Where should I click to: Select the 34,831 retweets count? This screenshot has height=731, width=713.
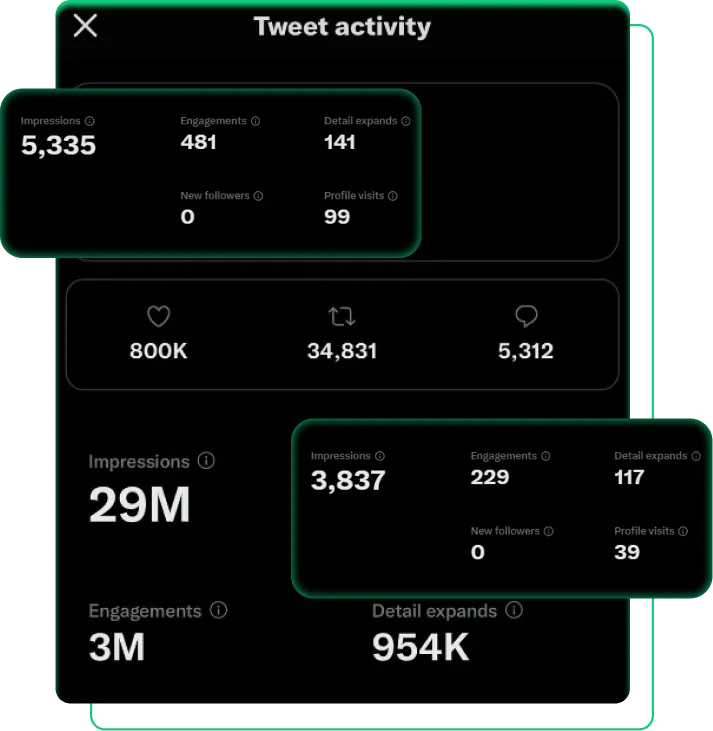(342, 351)
